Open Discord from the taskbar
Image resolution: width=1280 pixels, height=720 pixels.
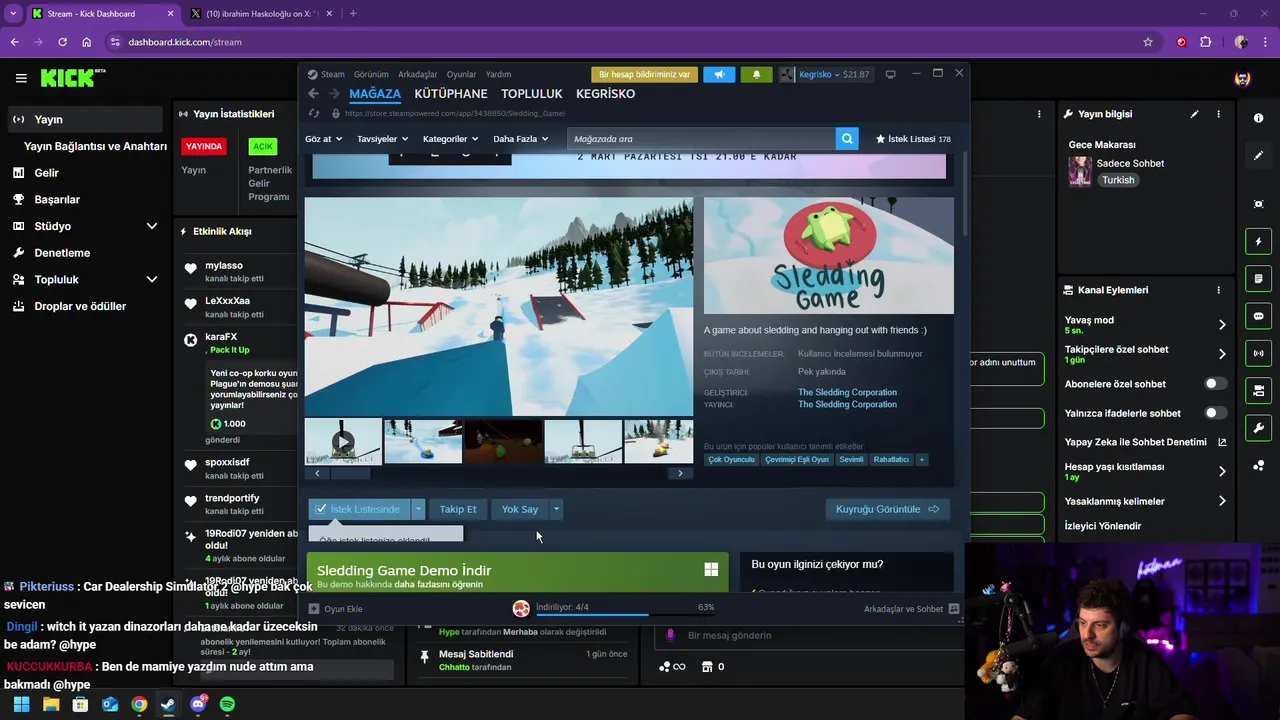(198, 704)
